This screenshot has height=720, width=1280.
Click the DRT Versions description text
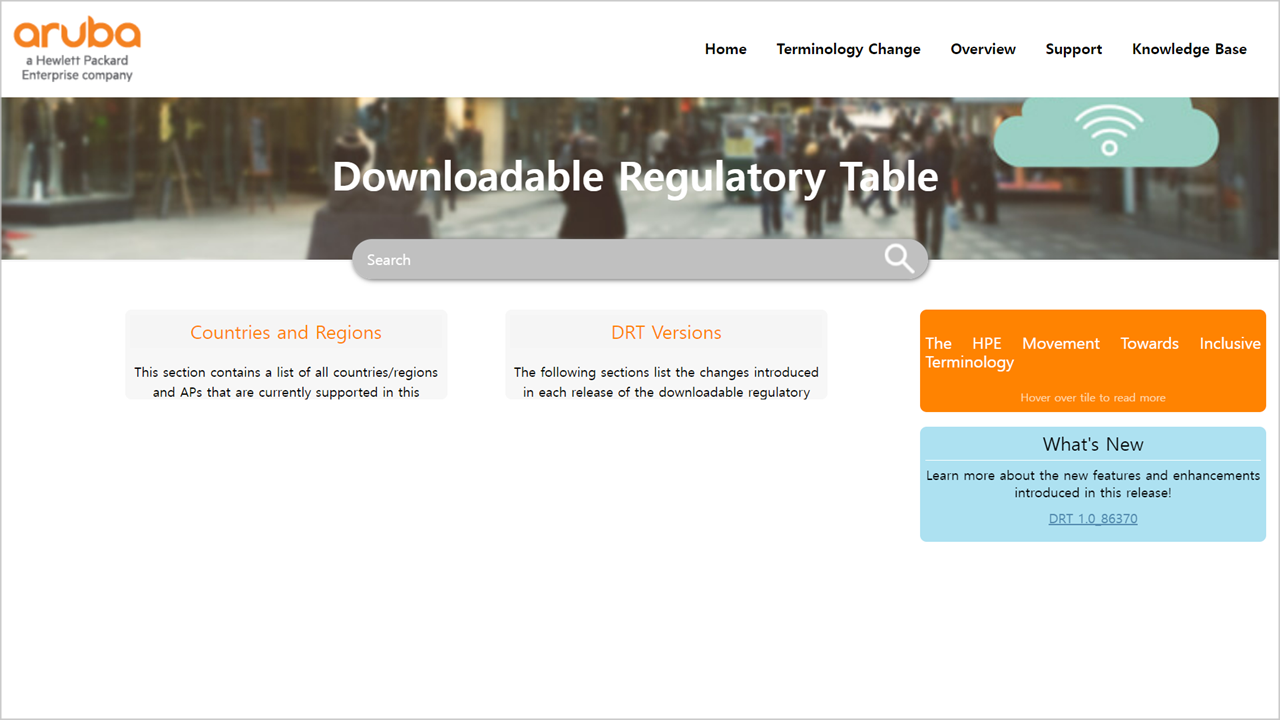666,382
